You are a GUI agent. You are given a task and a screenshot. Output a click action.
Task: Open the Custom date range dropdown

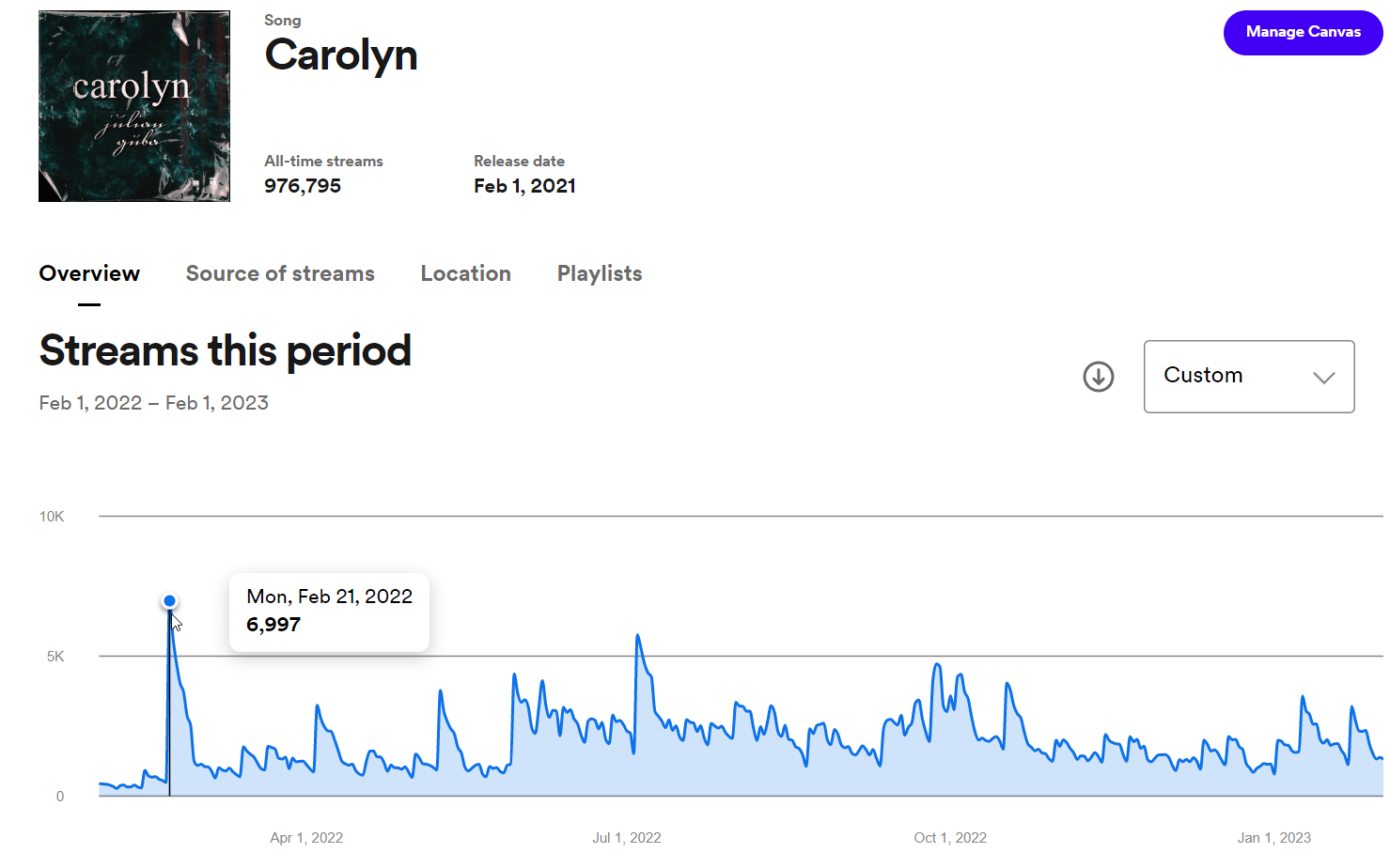coord(1248,376)
